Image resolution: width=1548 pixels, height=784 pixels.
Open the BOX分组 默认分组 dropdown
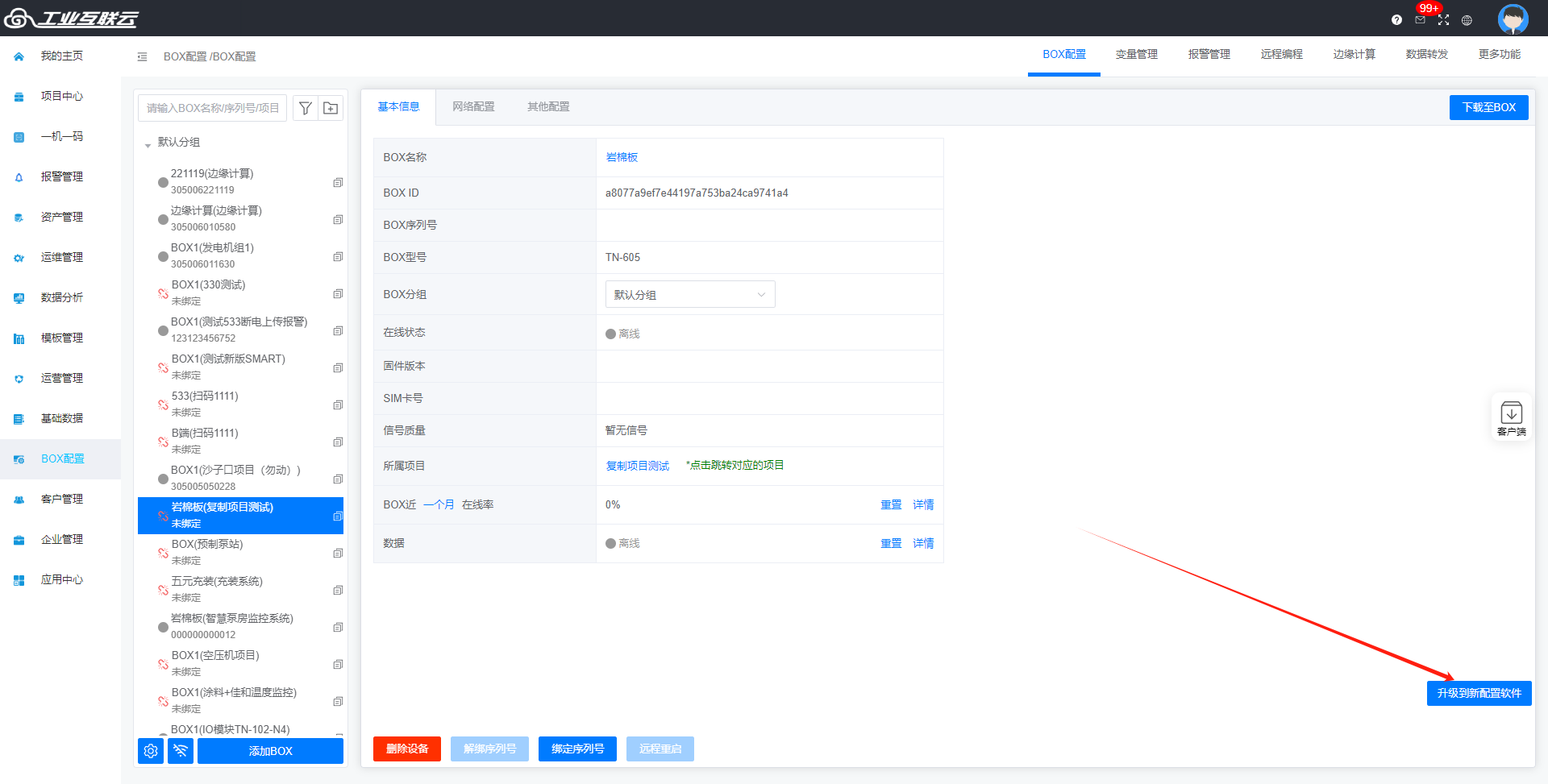coord(690,294)
